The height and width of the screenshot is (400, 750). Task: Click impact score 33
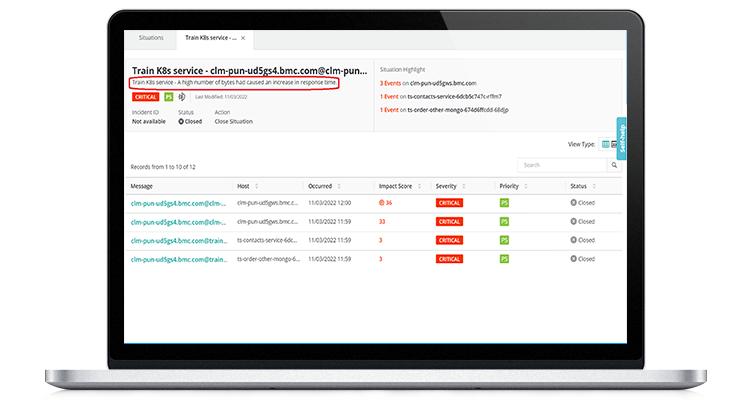(x=382, y=222)
